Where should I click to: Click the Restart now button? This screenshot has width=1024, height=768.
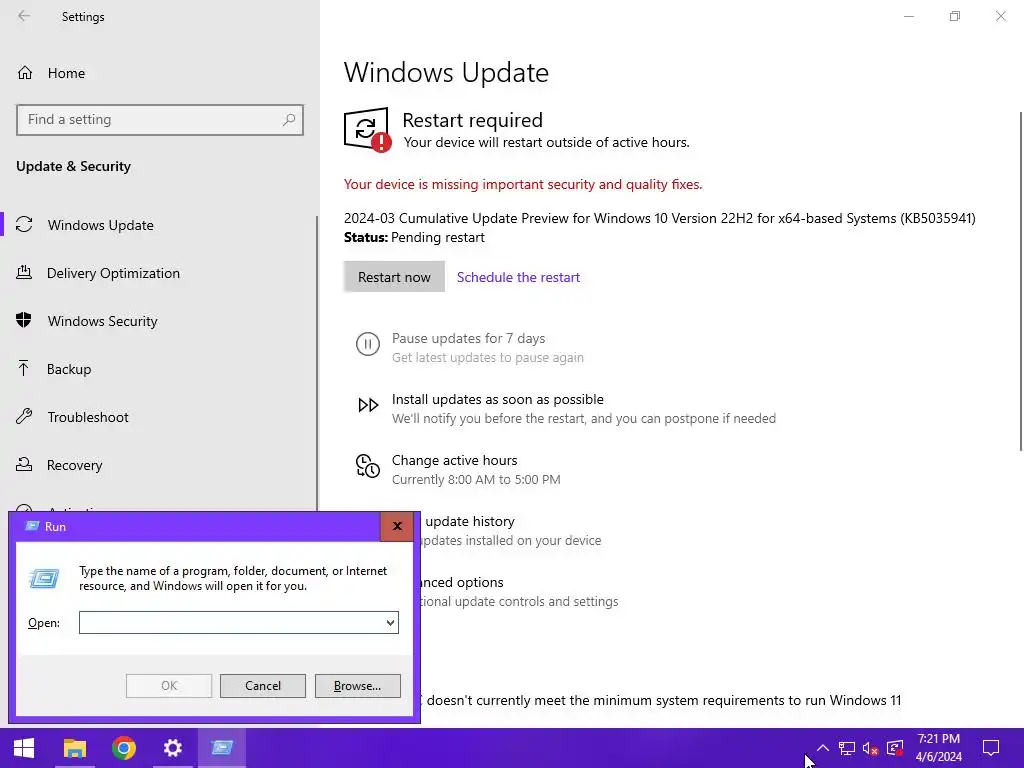[x=394, y=277]
